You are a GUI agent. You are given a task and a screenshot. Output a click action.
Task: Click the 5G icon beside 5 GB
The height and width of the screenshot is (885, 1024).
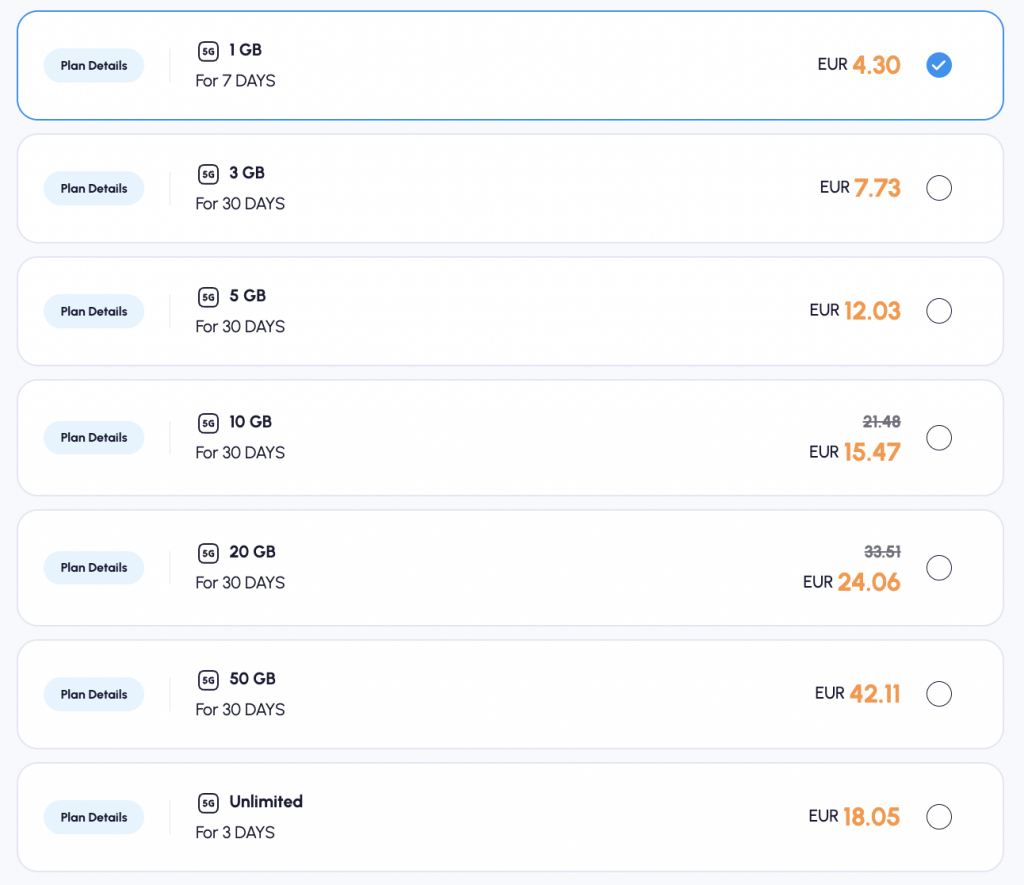[x=208, y=297]
